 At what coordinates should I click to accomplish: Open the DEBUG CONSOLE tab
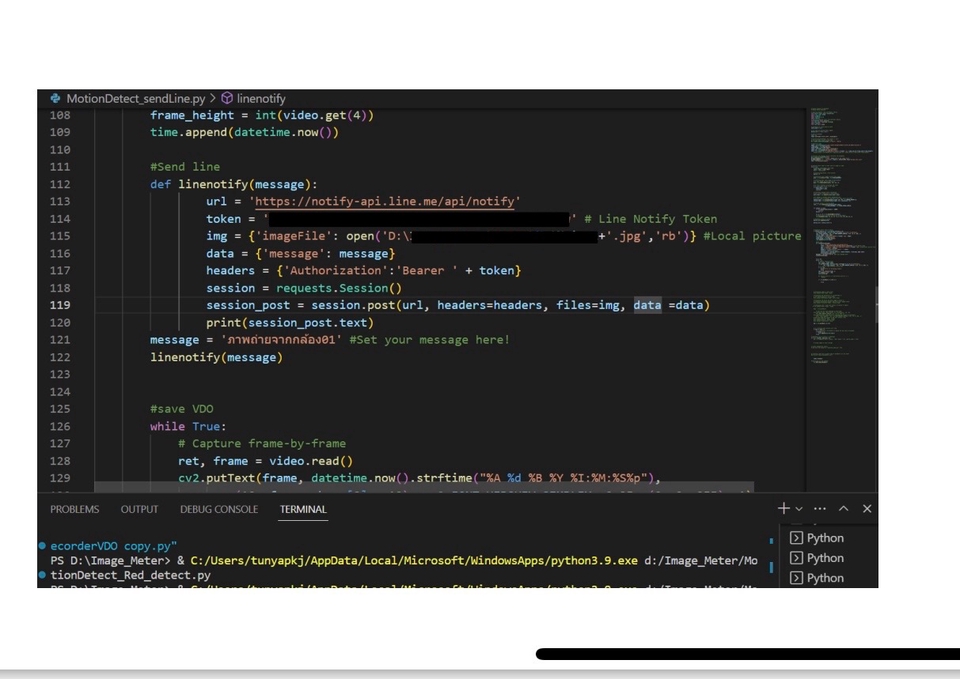[219, 509]
